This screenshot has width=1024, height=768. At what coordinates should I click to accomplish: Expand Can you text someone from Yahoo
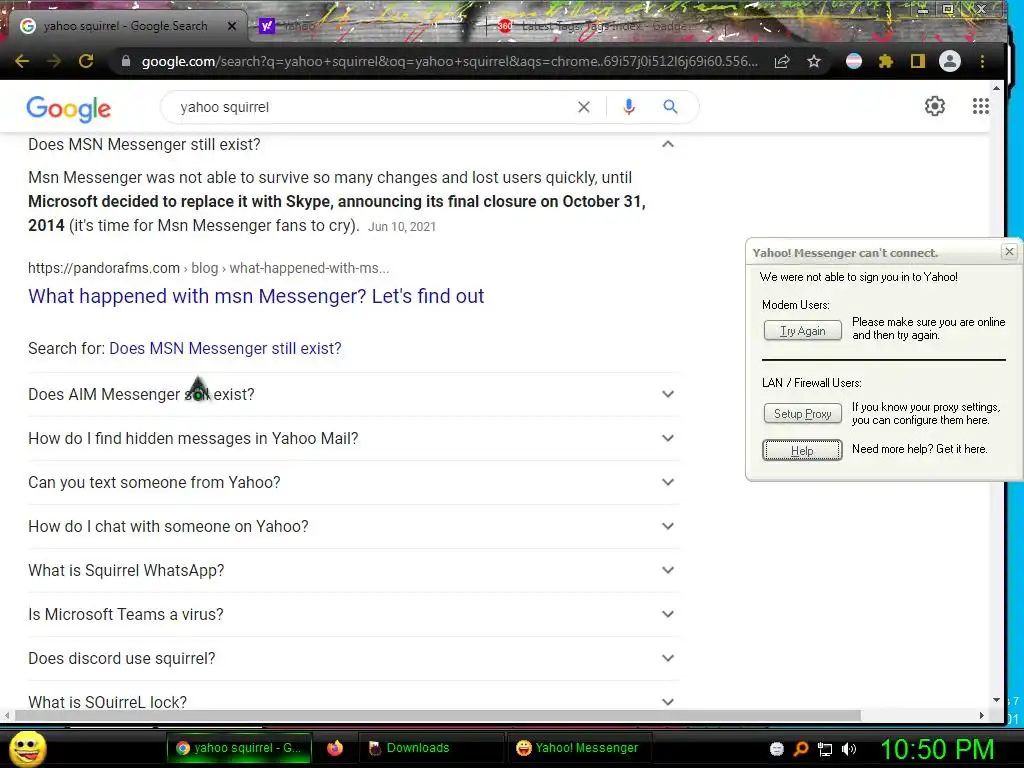353,482
